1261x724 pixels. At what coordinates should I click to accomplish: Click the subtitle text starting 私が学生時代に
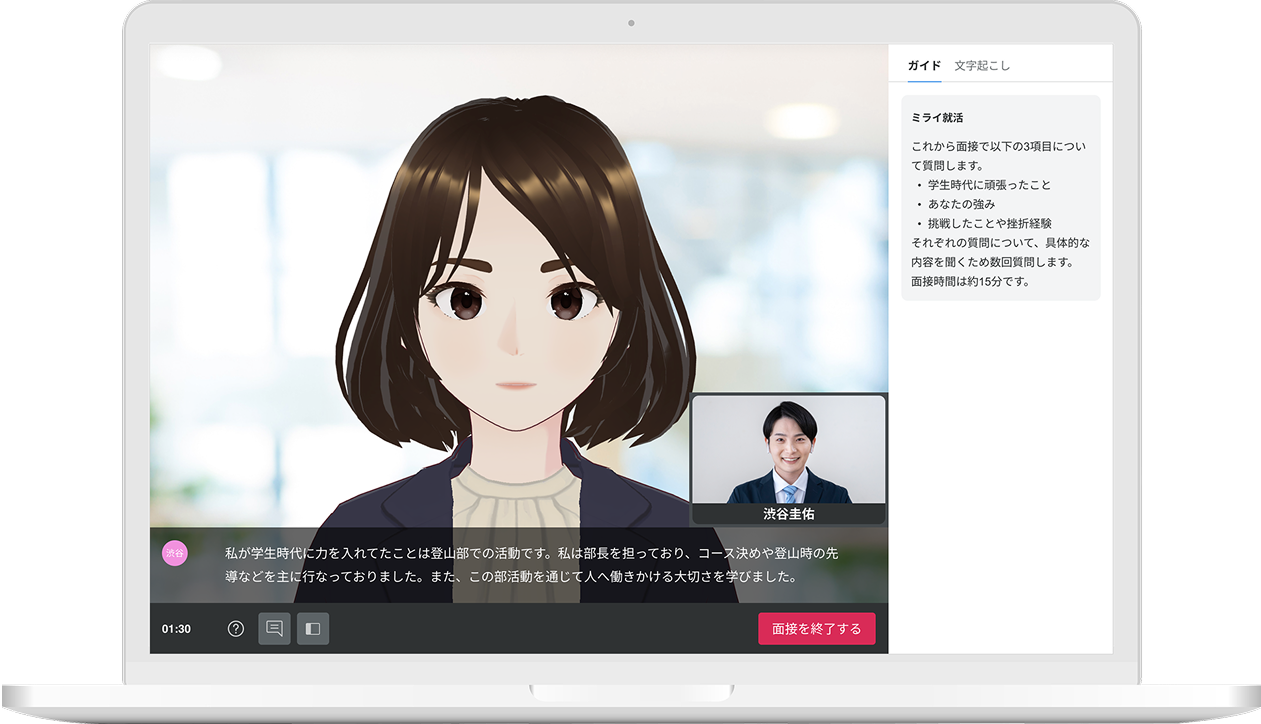point(530,553)
